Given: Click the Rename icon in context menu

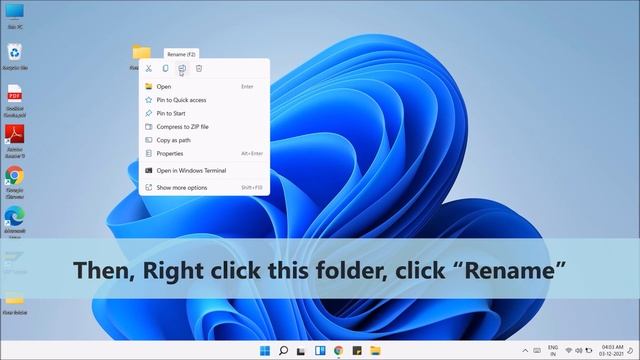Looking at the screenshot, I should (182, 69).
